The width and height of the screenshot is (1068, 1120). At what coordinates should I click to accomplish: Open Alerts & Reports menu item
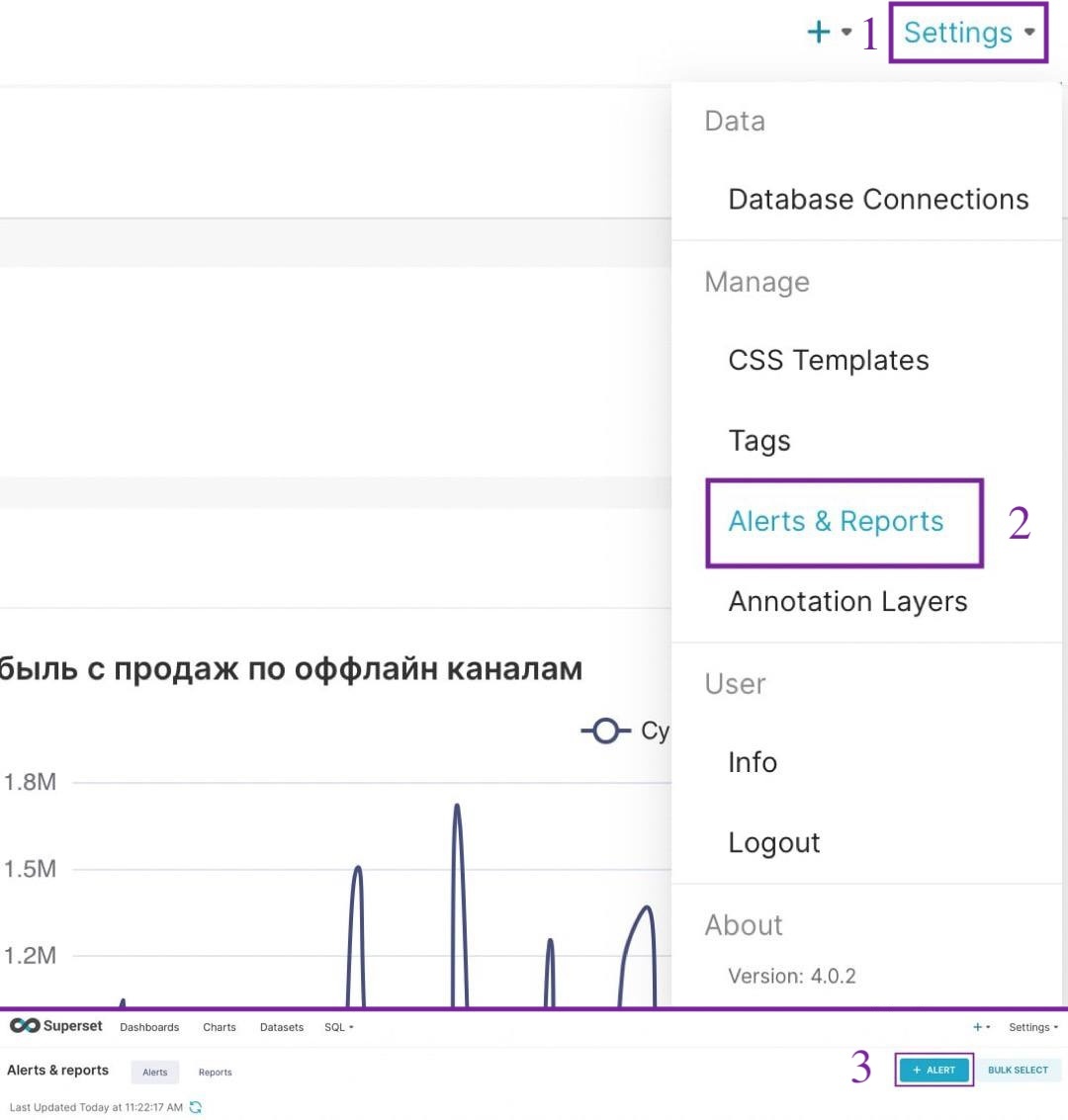pos(836,521)
